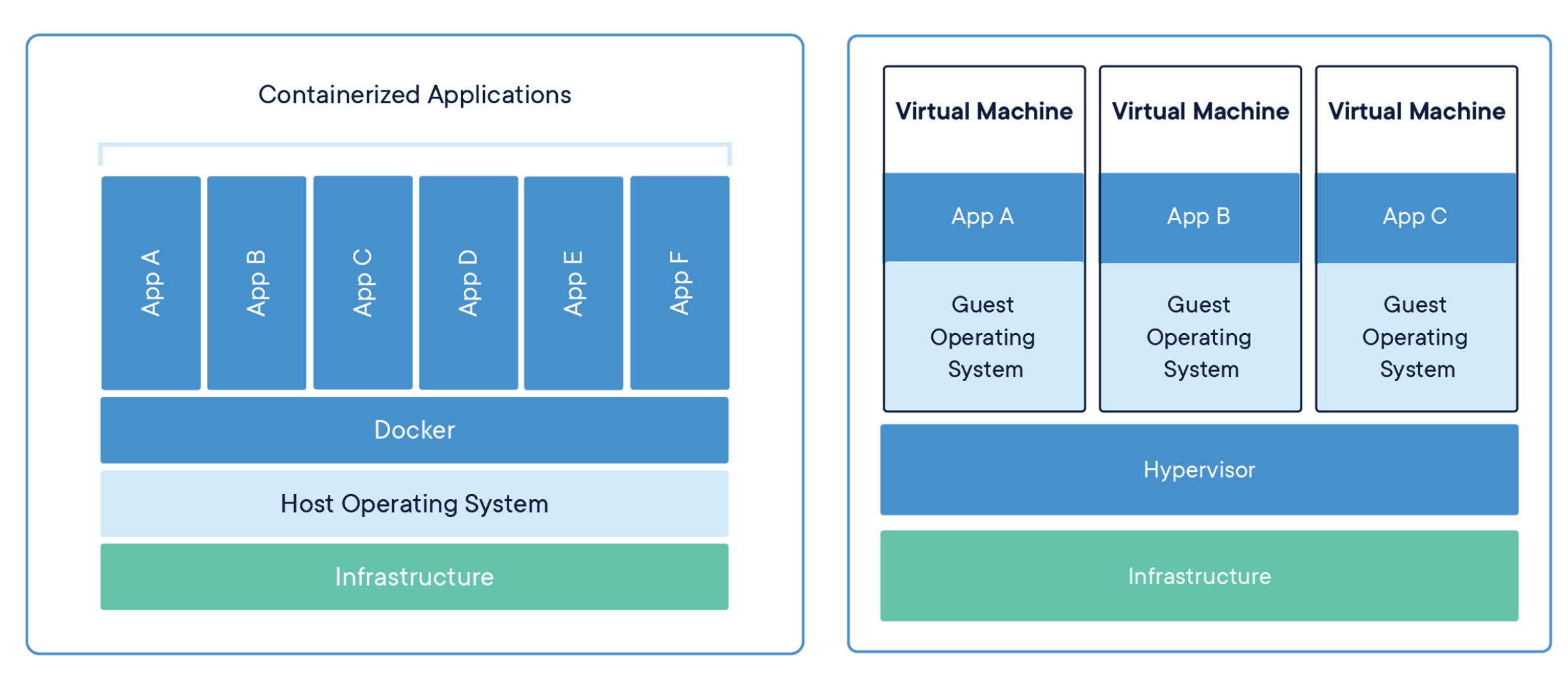The height and width of the screenshot is (674, 1568).
Task: Select the App F container block
Action: point(680,283)
